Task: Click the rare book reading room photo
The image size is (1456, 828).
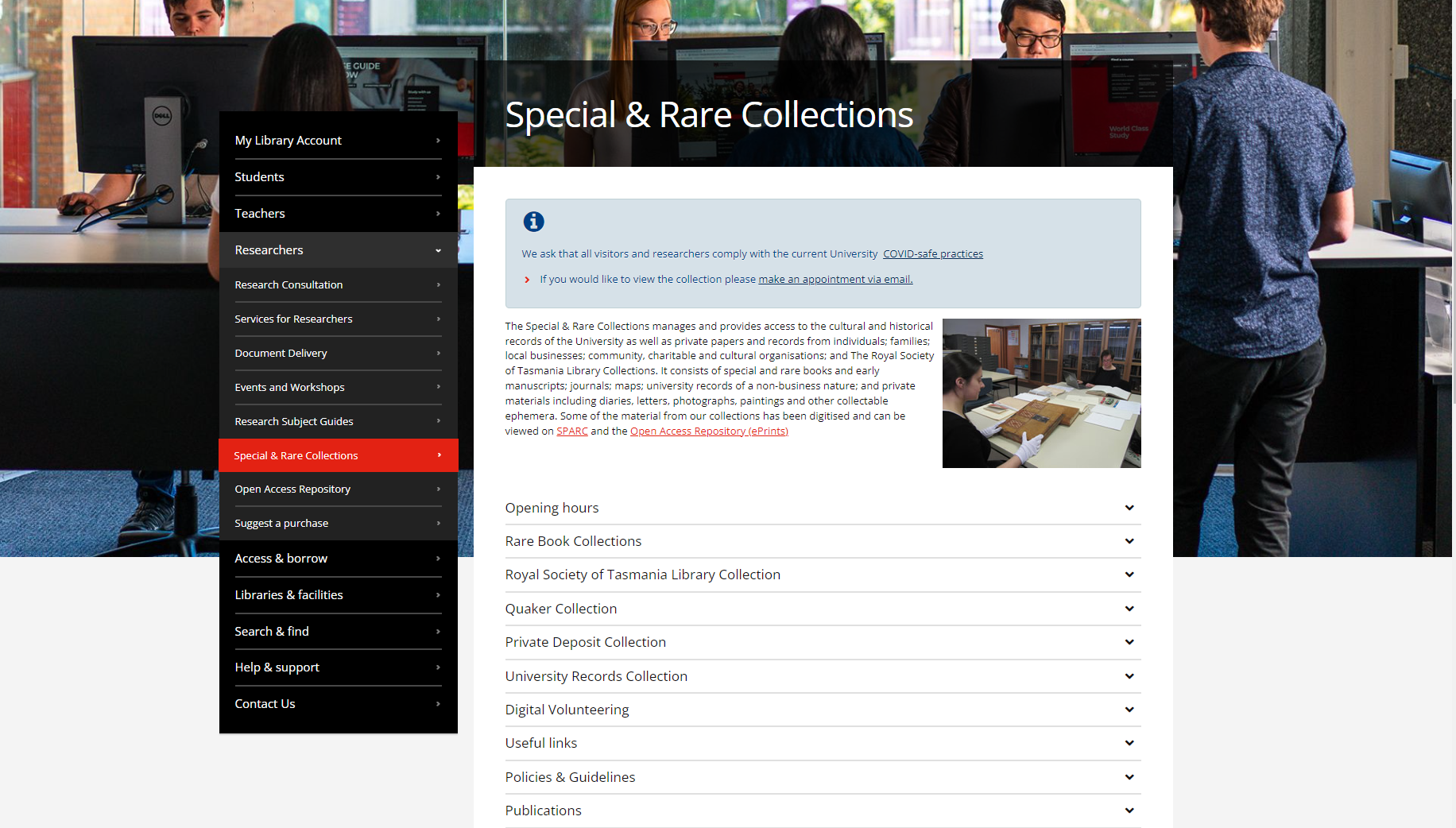Action: point(1041,393)
